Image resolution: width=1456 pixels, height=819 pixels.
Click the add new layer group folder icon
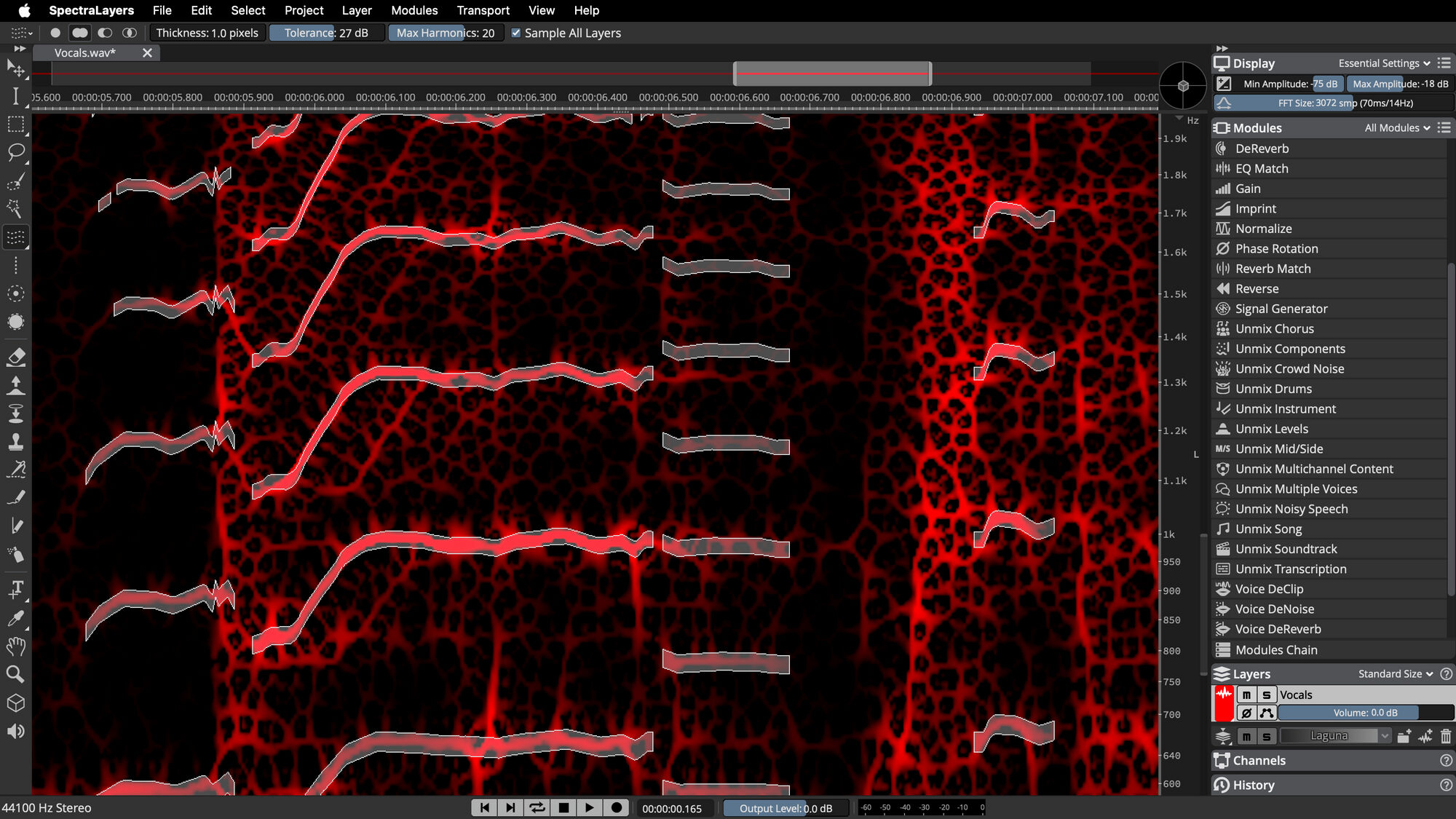click(1404, 736)
